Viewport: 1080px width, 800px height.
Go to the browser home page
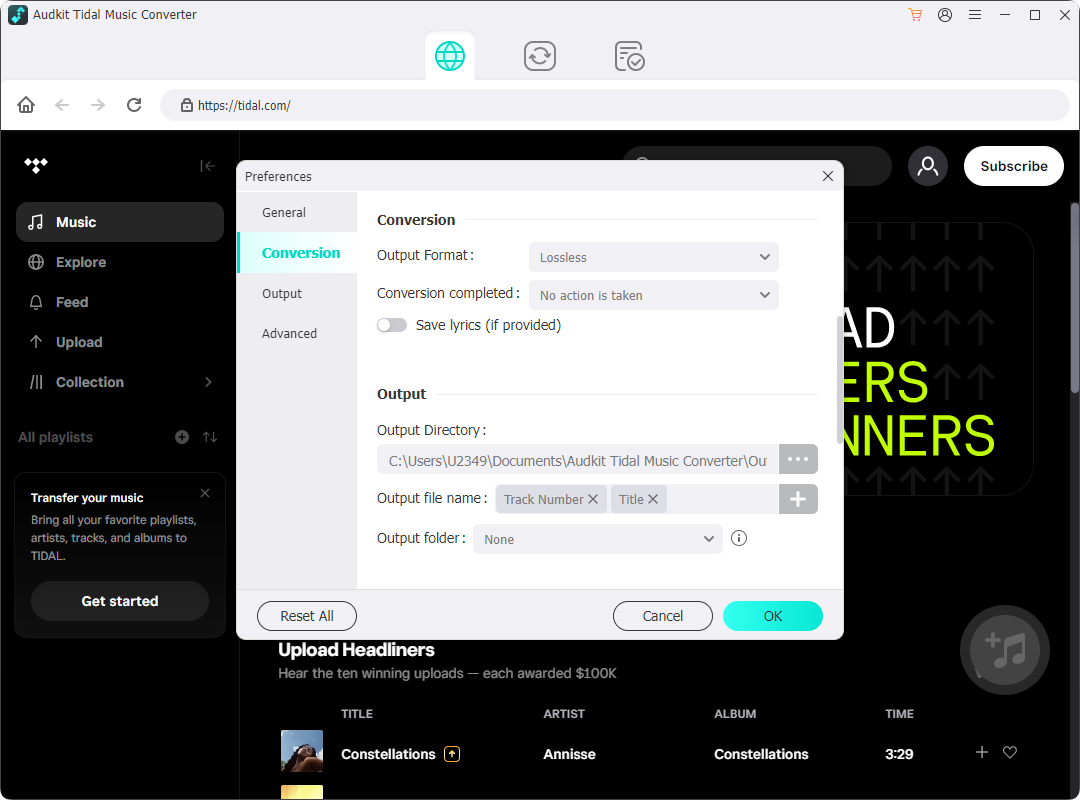click(26, 105)
